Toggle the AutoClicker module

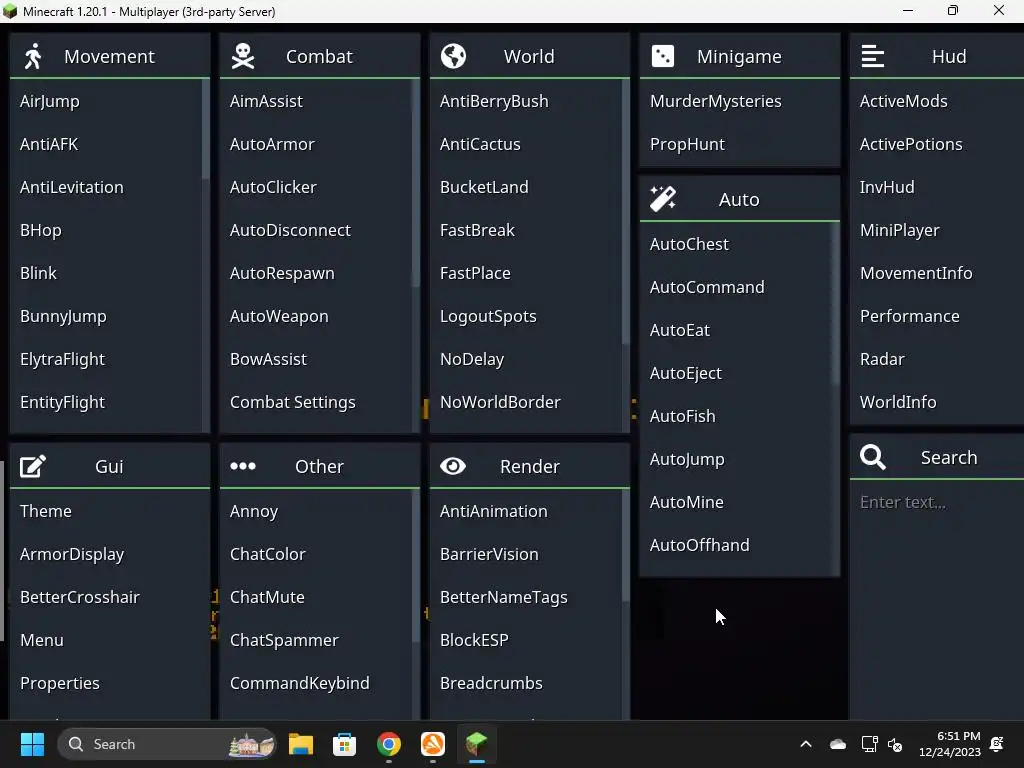[x=316, y=187]
